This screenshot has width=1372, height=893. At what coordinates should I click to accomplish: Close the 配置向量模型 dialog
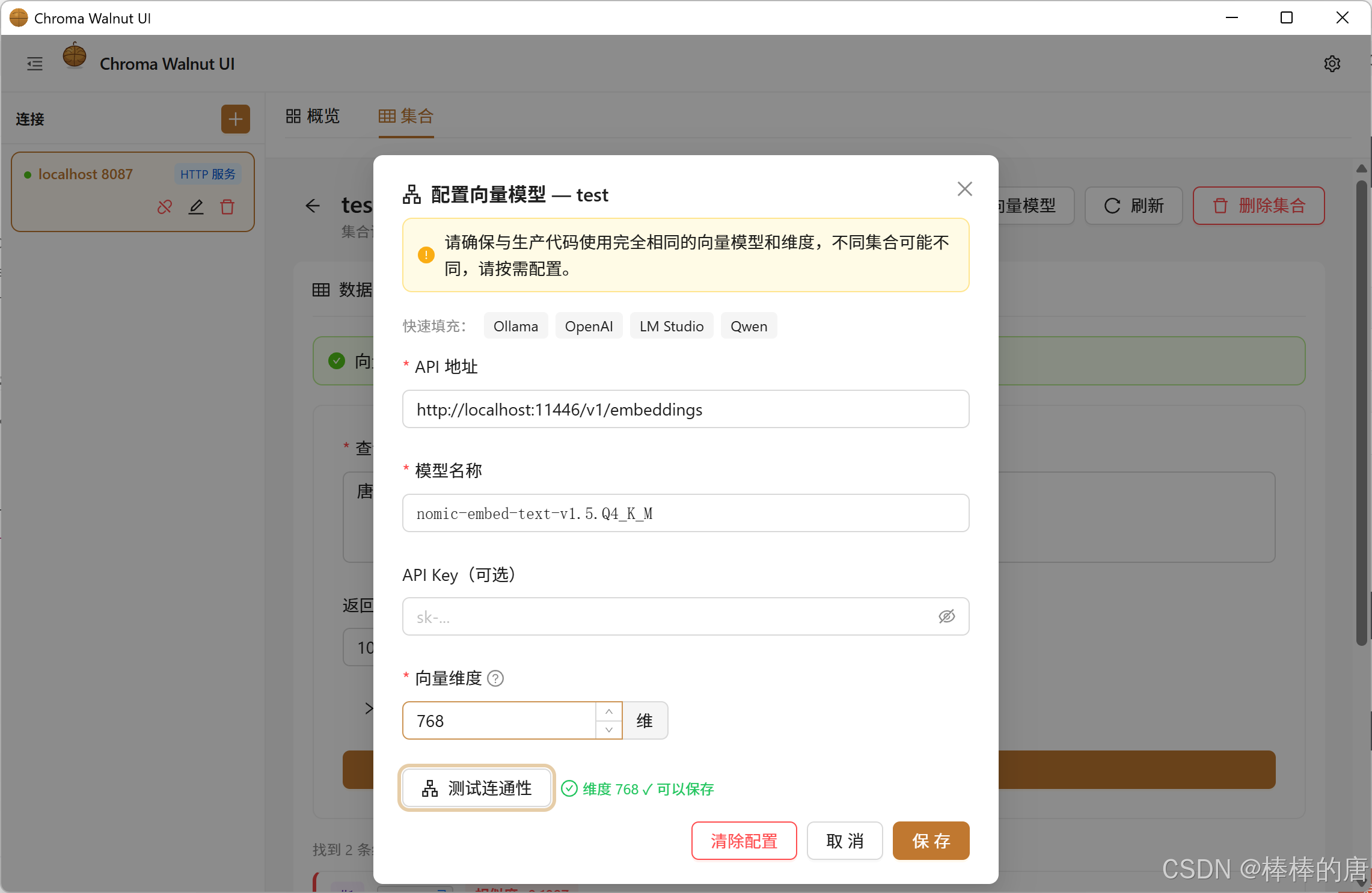[965, 189]
